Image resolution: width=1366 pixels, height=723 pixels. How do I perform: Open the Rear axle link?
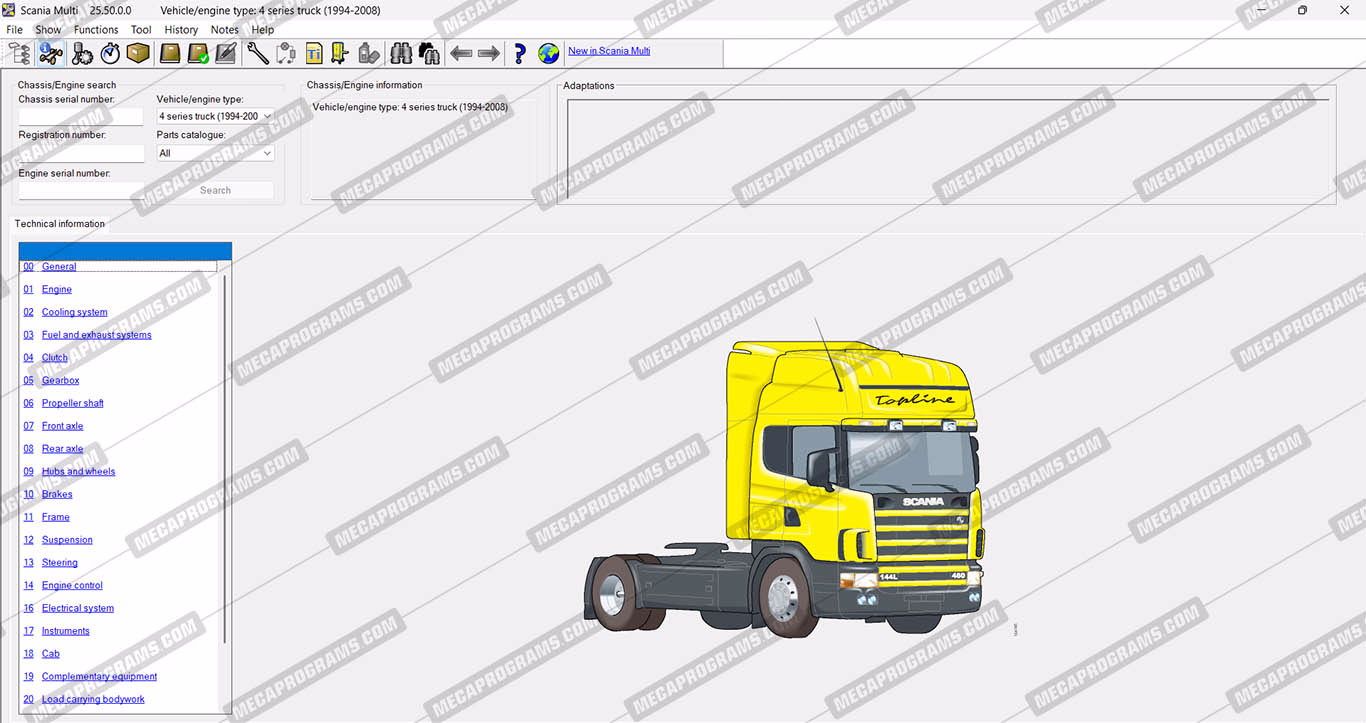point(63,449)
